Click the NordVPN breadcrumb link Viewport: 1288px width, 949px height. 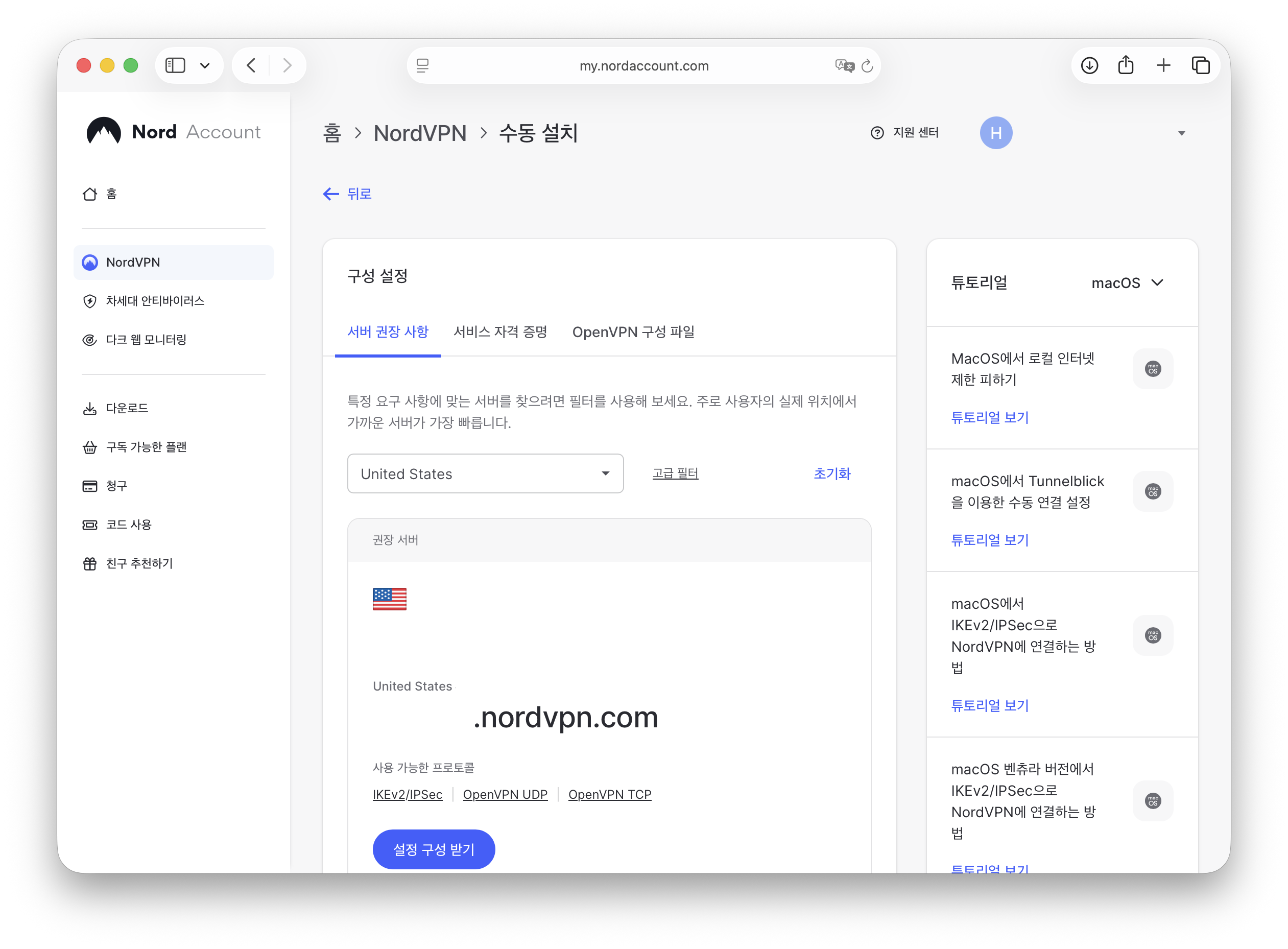tap(420, 133)
